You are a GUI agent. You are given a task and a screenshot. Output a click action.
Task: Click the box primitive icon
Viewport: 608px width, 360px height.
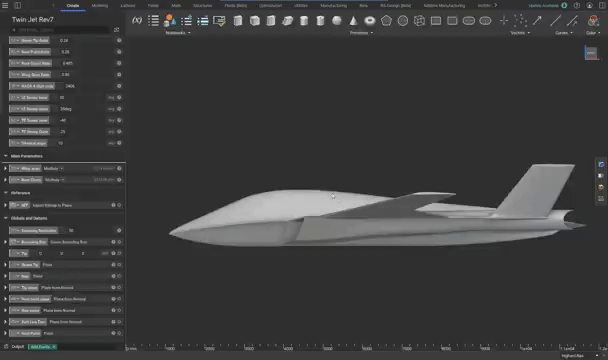point(238,21)
